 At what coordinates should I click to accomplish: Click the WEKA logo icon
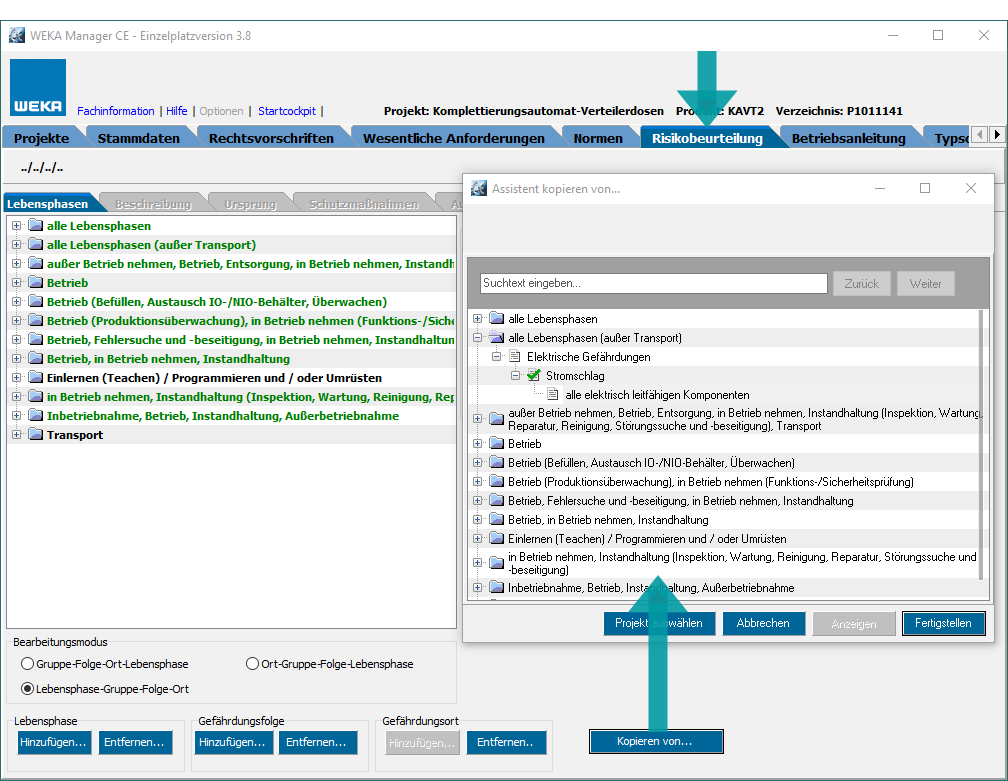point(39,88)
